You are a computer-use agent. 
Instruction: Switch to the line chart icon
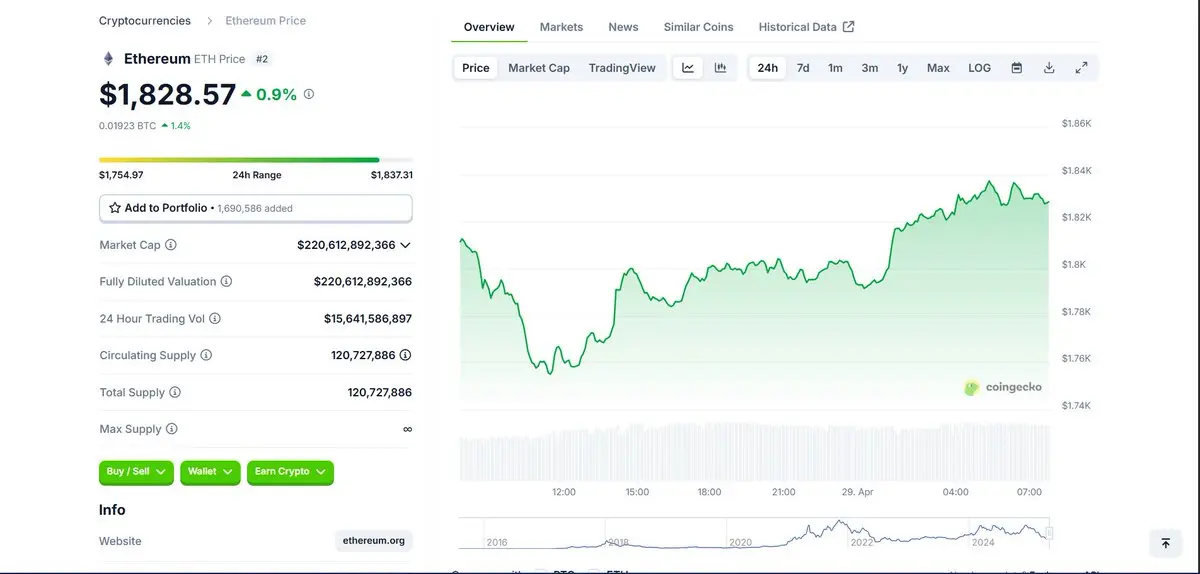coord(688,68)
